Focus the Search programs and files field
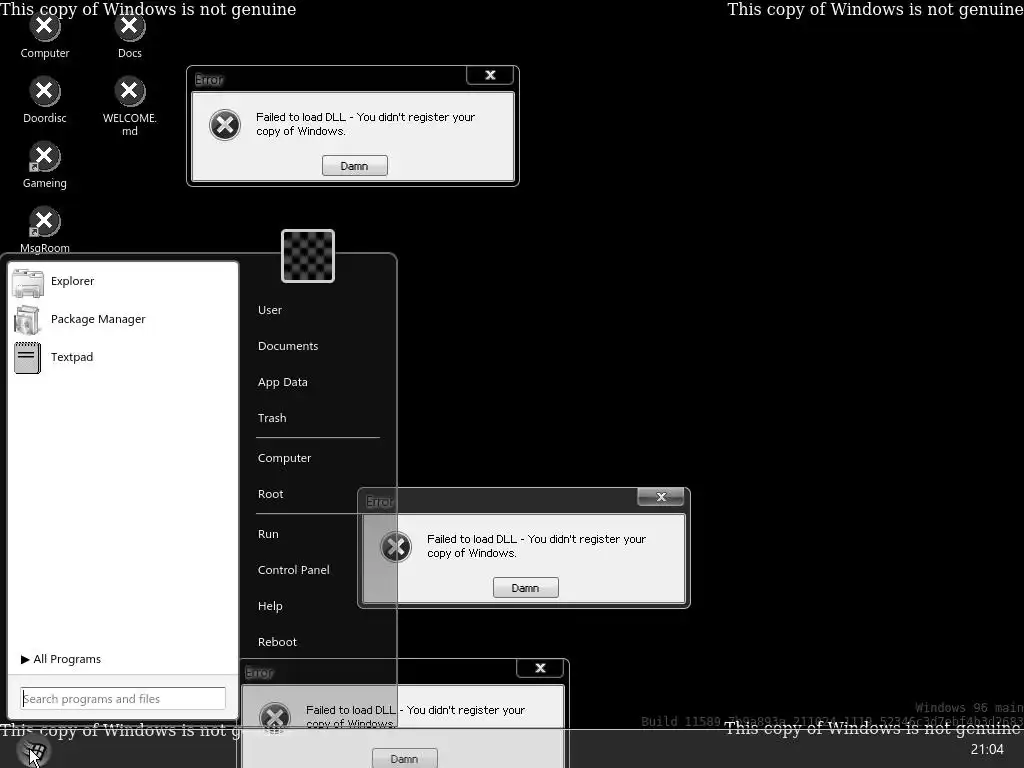 click(x=123, y=699)
